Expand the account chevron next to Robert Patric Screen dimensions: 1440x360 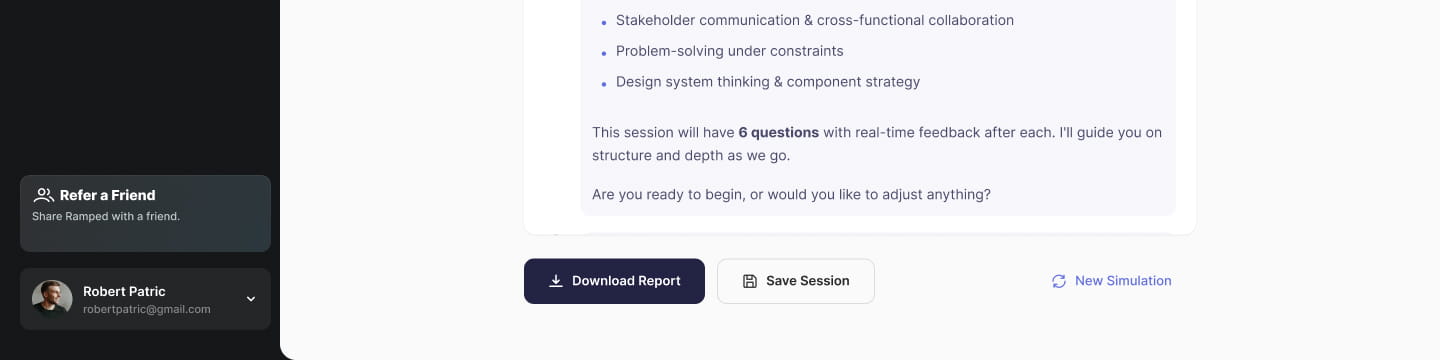coord(251,299)
